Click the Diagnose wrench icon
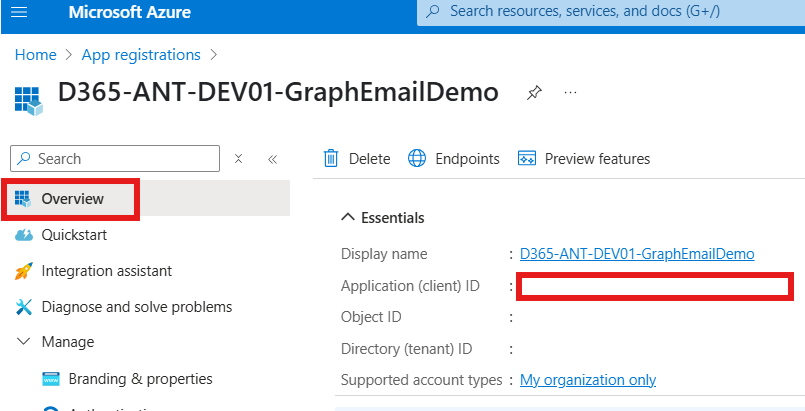The width and height of the screenshot is (805, 411). click(x=24, y=307)
